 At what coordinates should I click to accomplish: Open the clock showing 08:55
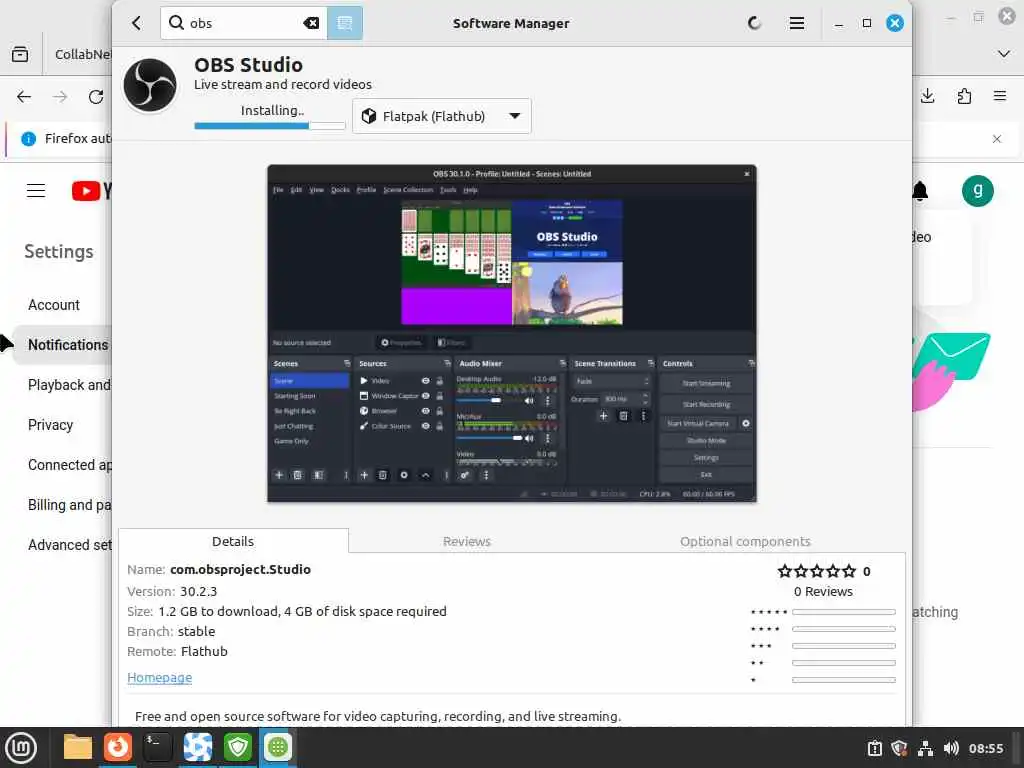pos(986,748)
